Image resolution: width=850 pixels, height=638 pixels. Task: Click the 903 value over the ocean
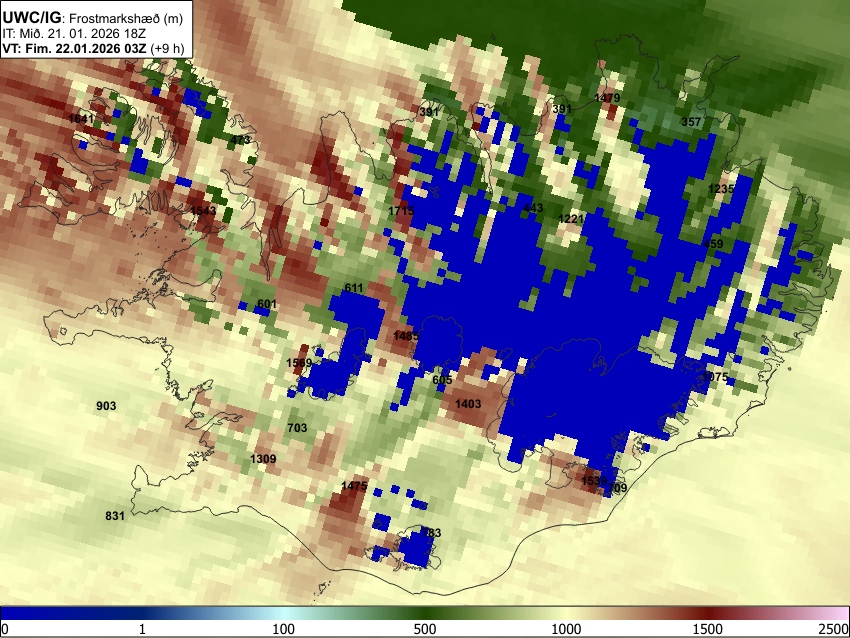(106, 406)
